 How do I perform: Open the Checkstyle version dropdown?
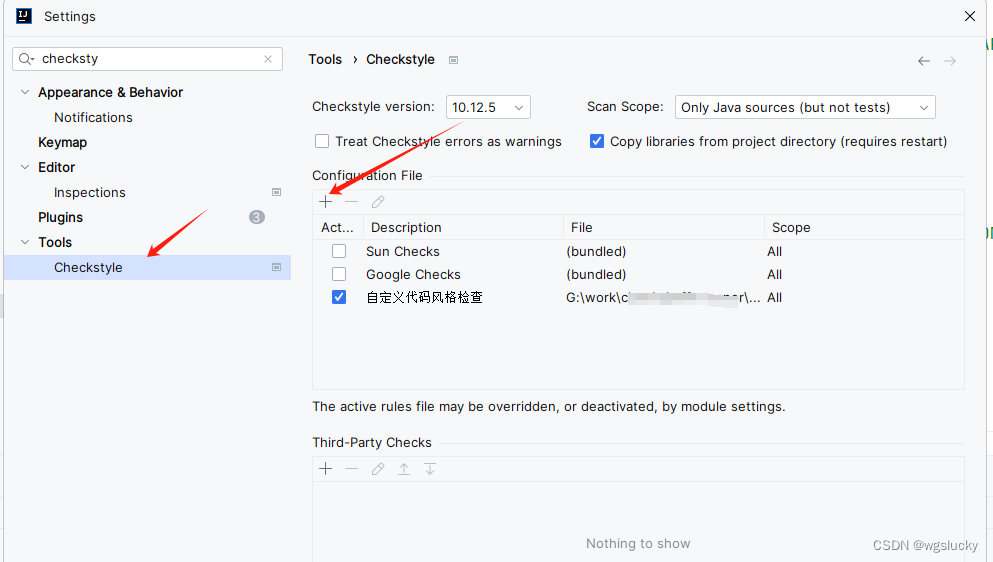[x=488, y=107]
